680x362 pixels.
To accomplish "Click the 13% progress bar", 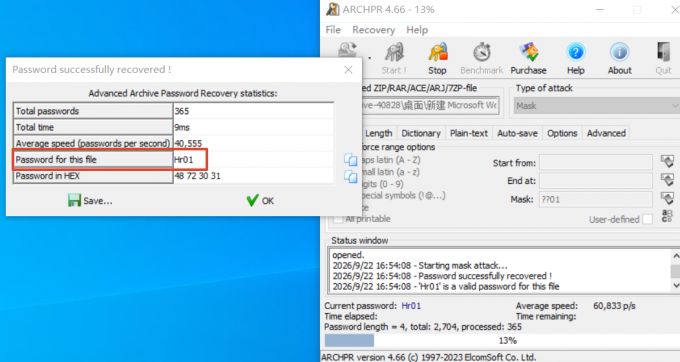I will tap(503, 340).
